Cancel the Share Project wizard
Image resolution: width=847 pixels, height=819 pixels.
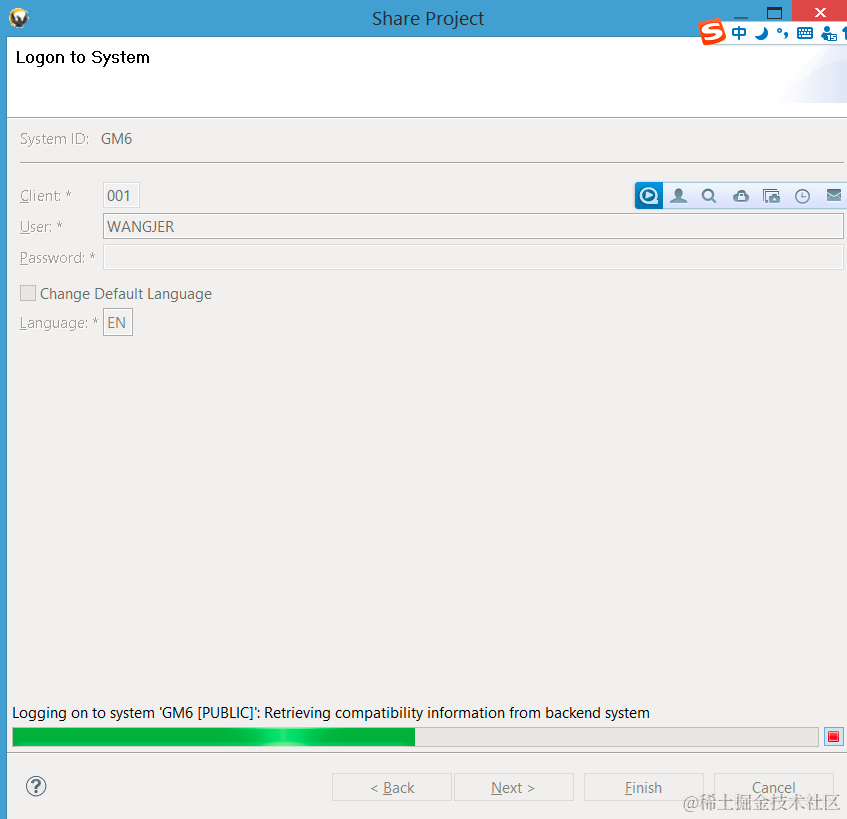774,787
